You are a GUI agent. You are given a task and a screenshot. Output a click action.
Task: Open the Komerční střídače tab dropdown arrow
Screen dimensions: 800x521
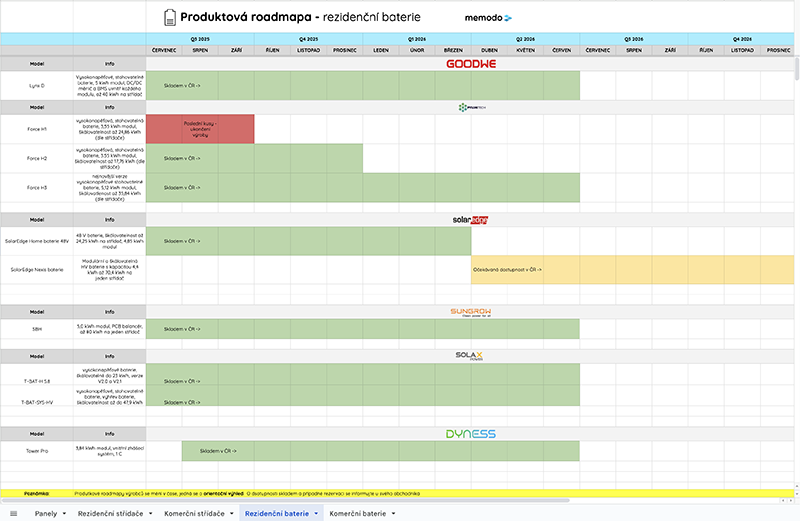232,513
